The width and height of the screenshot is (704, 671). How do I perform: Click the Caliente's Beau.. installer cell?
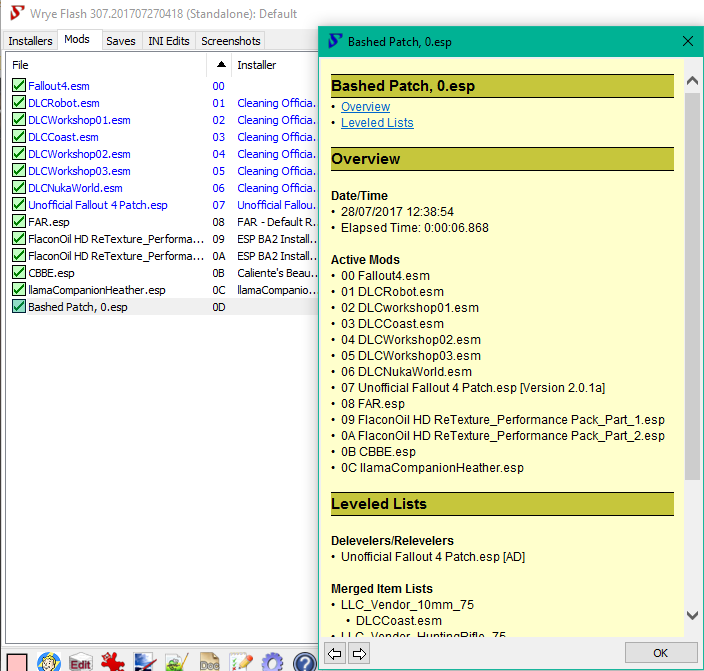point(277,273)
